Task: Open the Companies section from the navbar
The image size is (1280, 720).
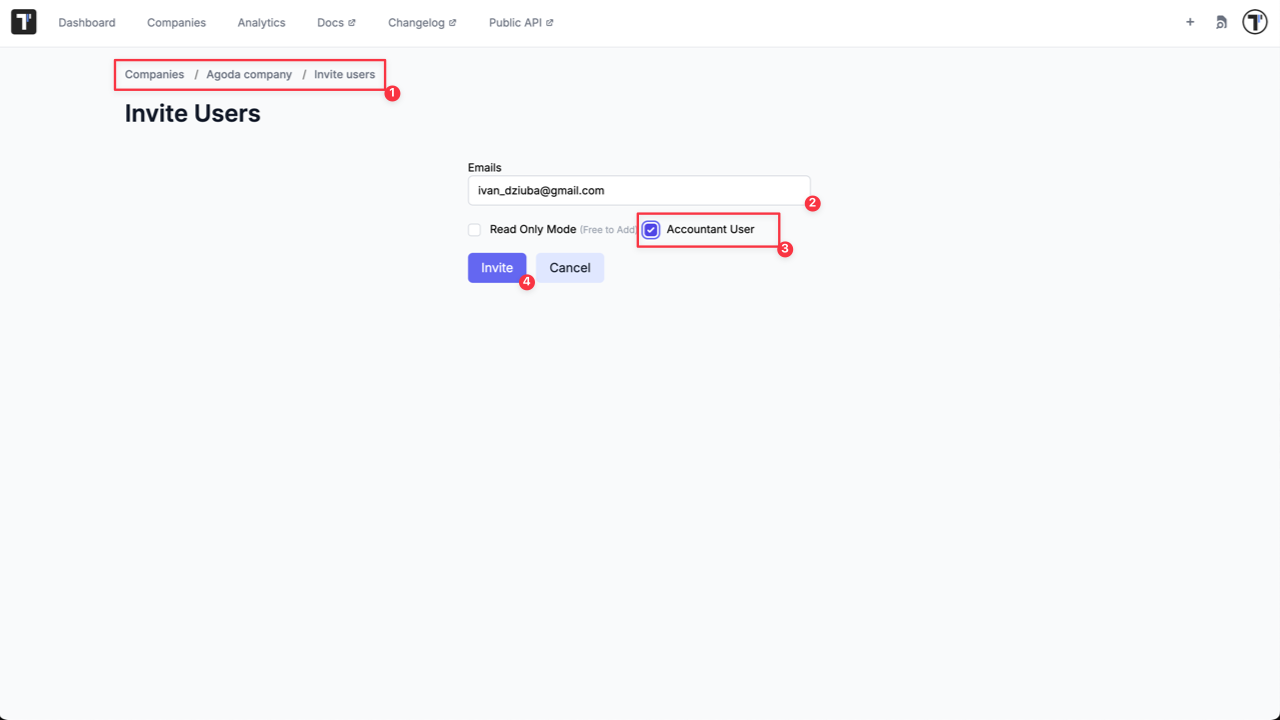Action: click(176, 22)
